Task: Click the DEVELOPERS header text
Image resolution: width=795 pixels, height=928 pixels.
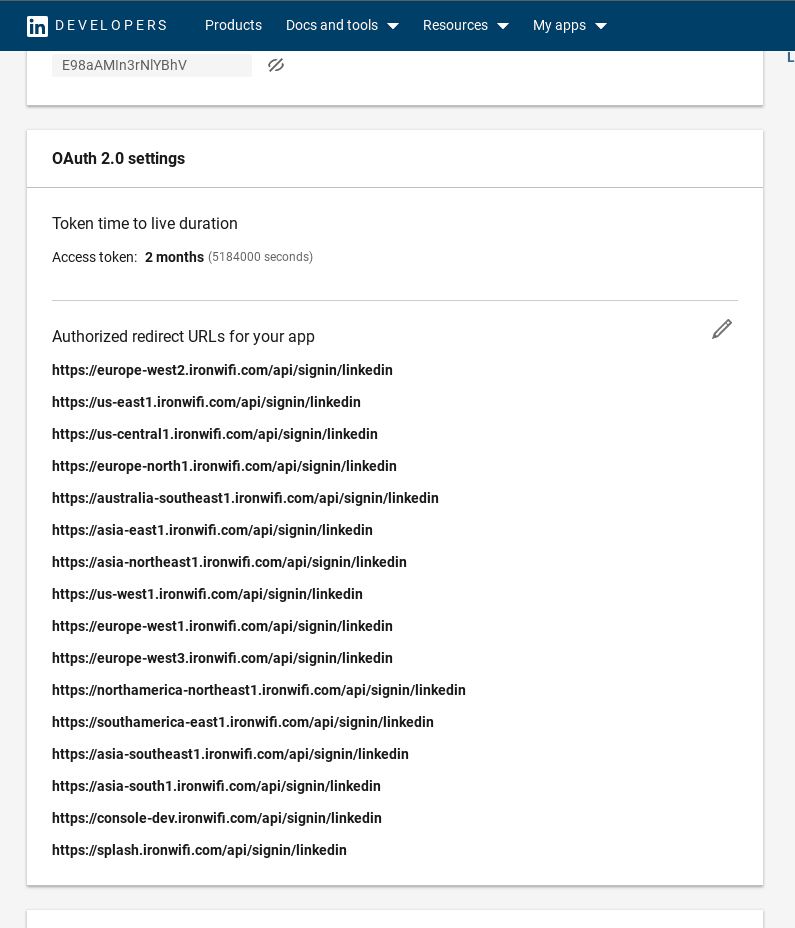Action: [111, 25]
